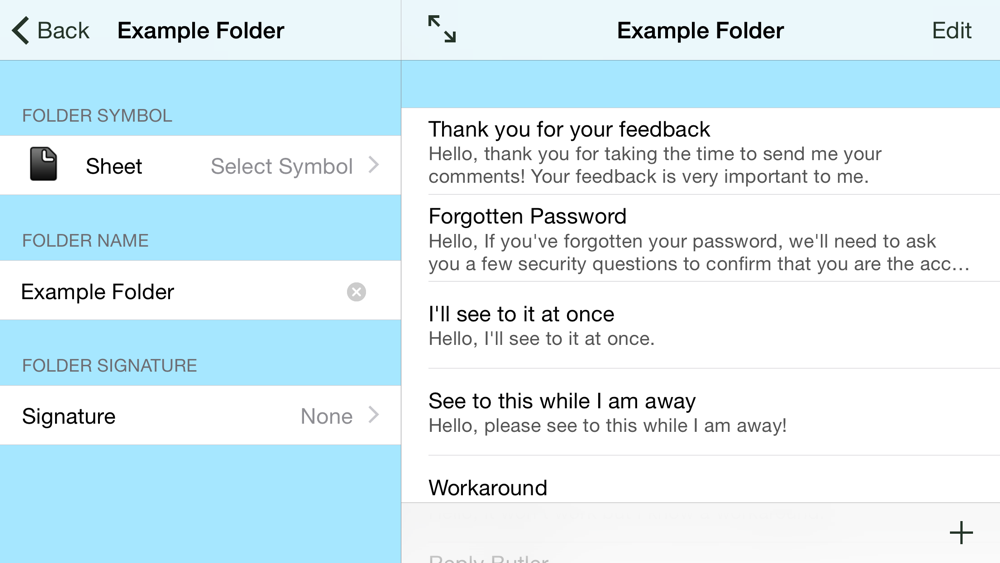Open Thank you for your feedback snippet
The height and width of the screenshot is (563, 1000).
coord(701,152)
